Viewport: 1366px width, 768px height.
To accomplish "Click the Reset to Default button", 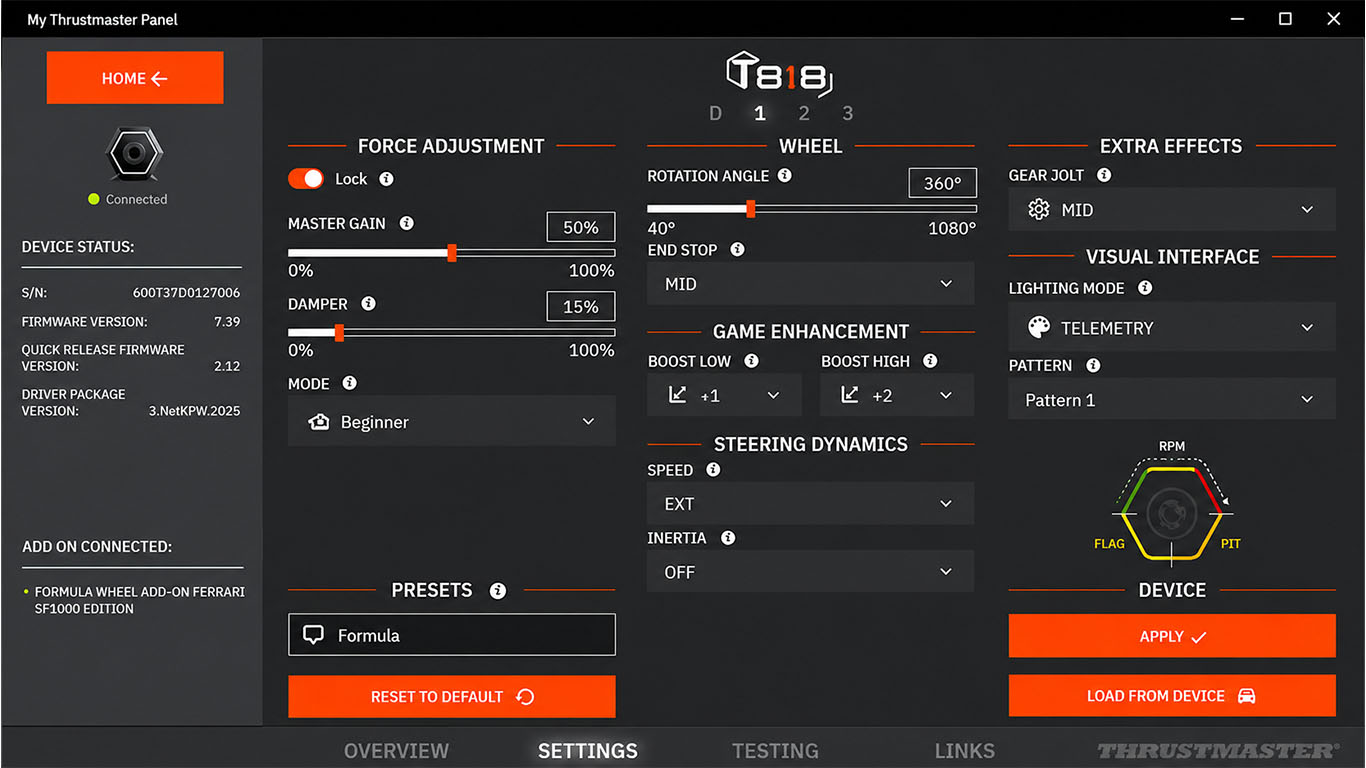I will [452, 697].
